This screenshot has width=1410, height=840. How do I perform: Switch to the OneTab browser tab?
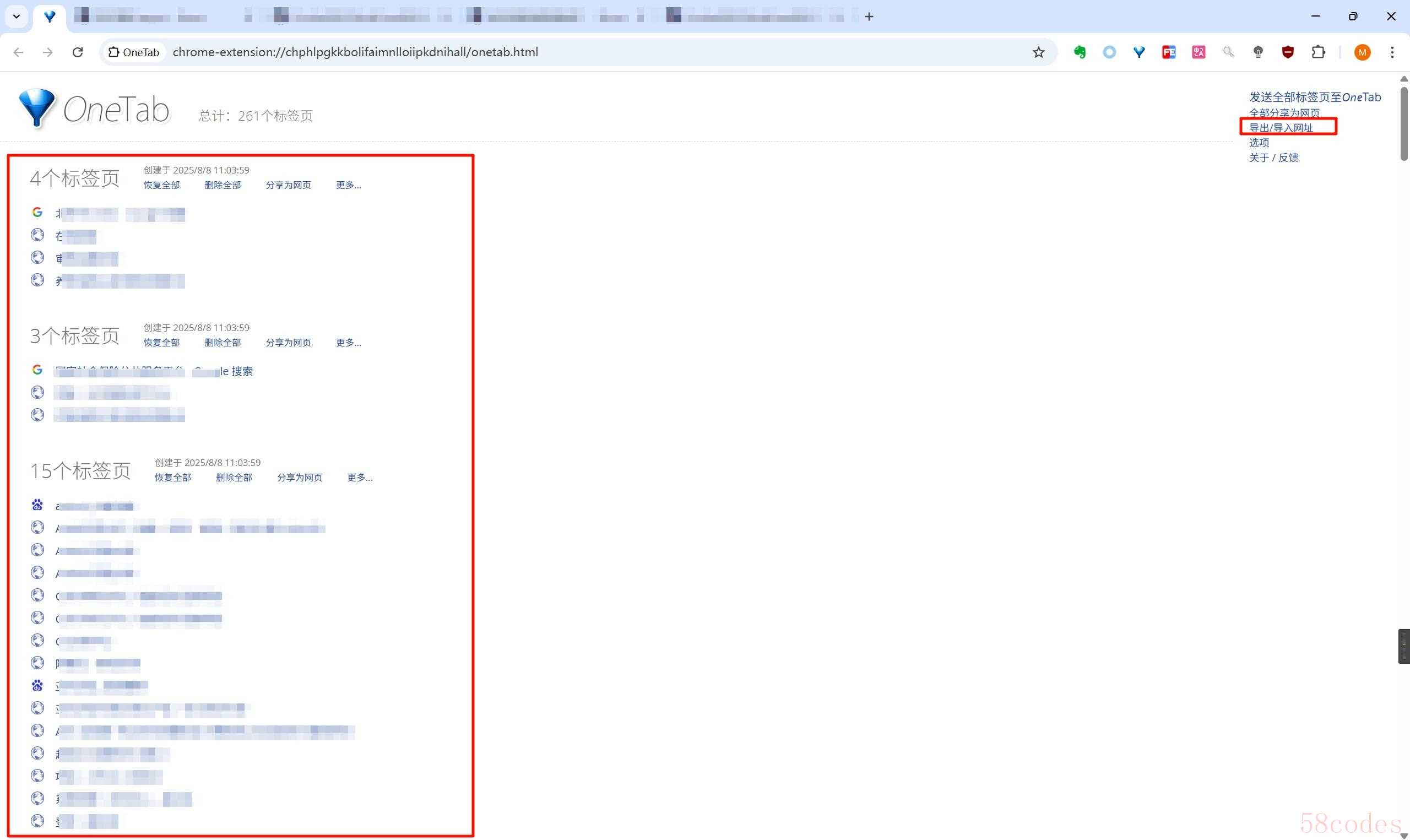click(50, 17)
